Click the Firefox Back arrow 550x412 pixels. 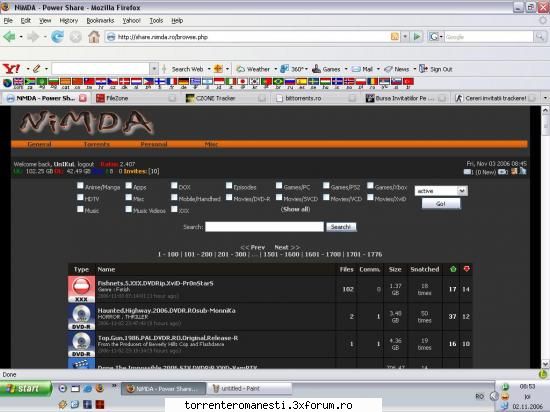[9, 36]
